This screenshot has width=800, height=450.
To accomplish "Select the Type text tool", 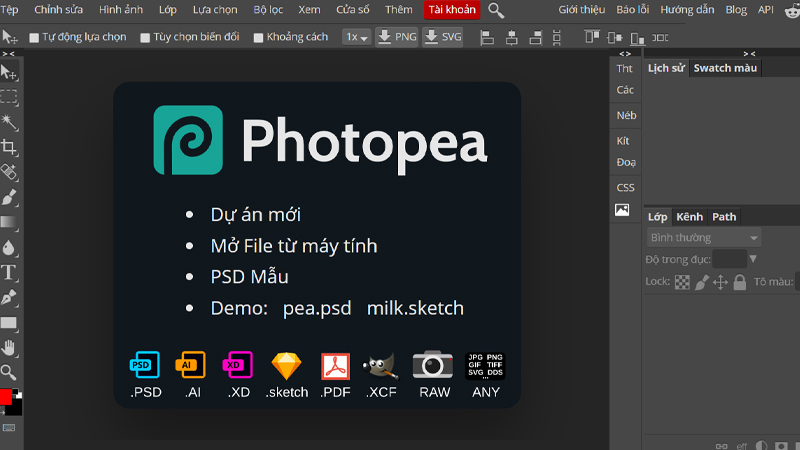I will (8, 272).
